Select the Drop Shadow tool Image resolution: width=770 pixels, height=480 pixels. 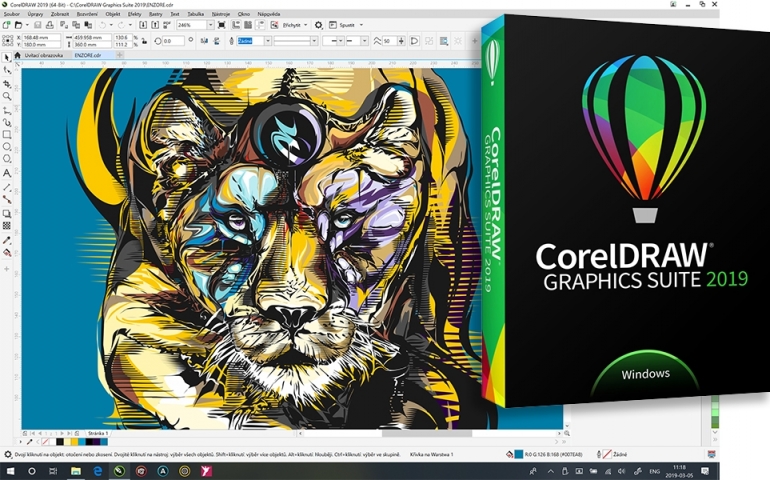pyautogui.click(x=7, y=213)
